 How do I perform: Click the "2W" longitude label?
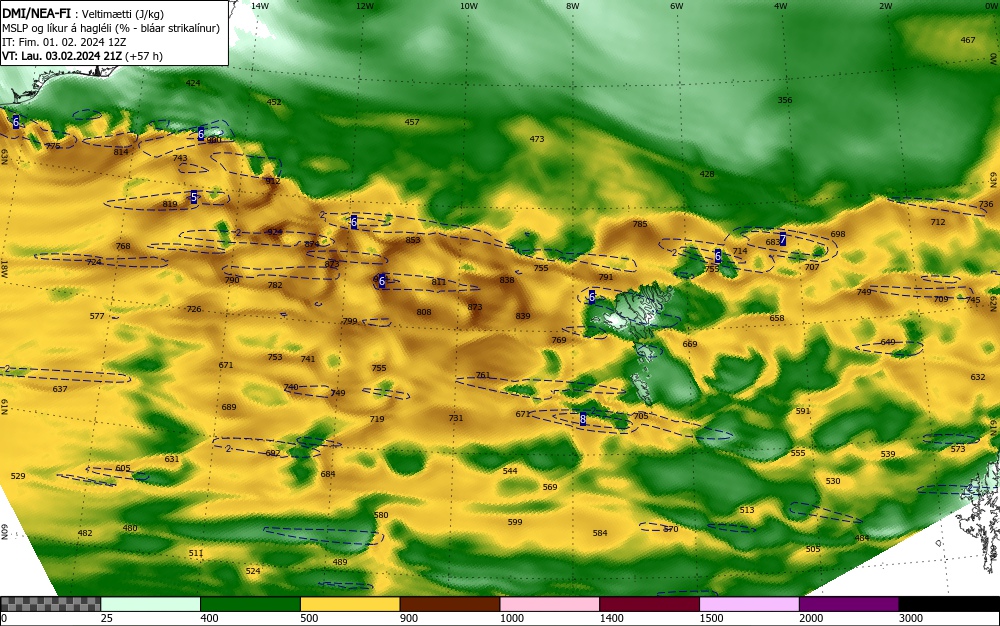pyautogui.click(x=885, y=6)
